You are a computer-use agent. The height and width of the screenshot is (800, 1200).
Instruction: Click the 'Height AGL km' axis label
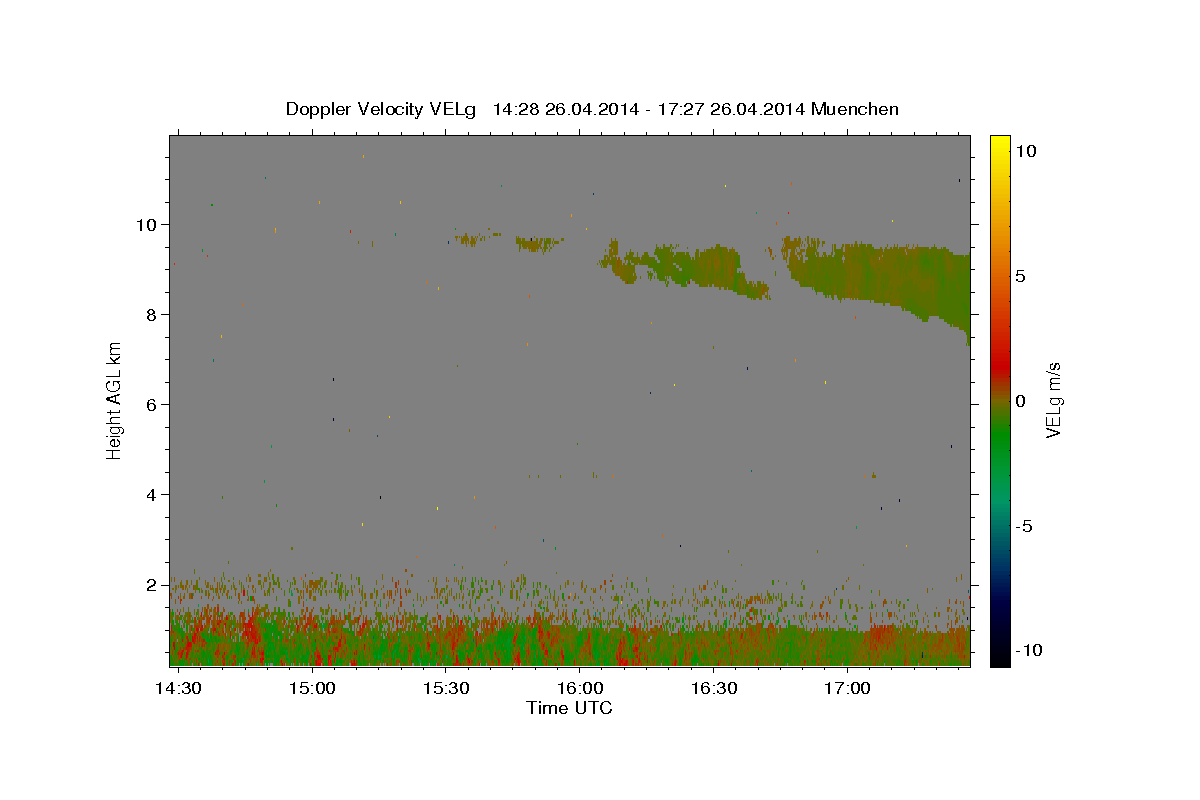click(x=115, y=400)
